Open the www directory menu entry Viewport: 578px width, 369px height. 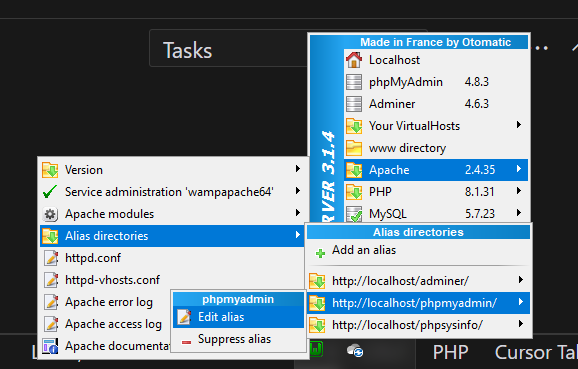click(x=436, y=148)
